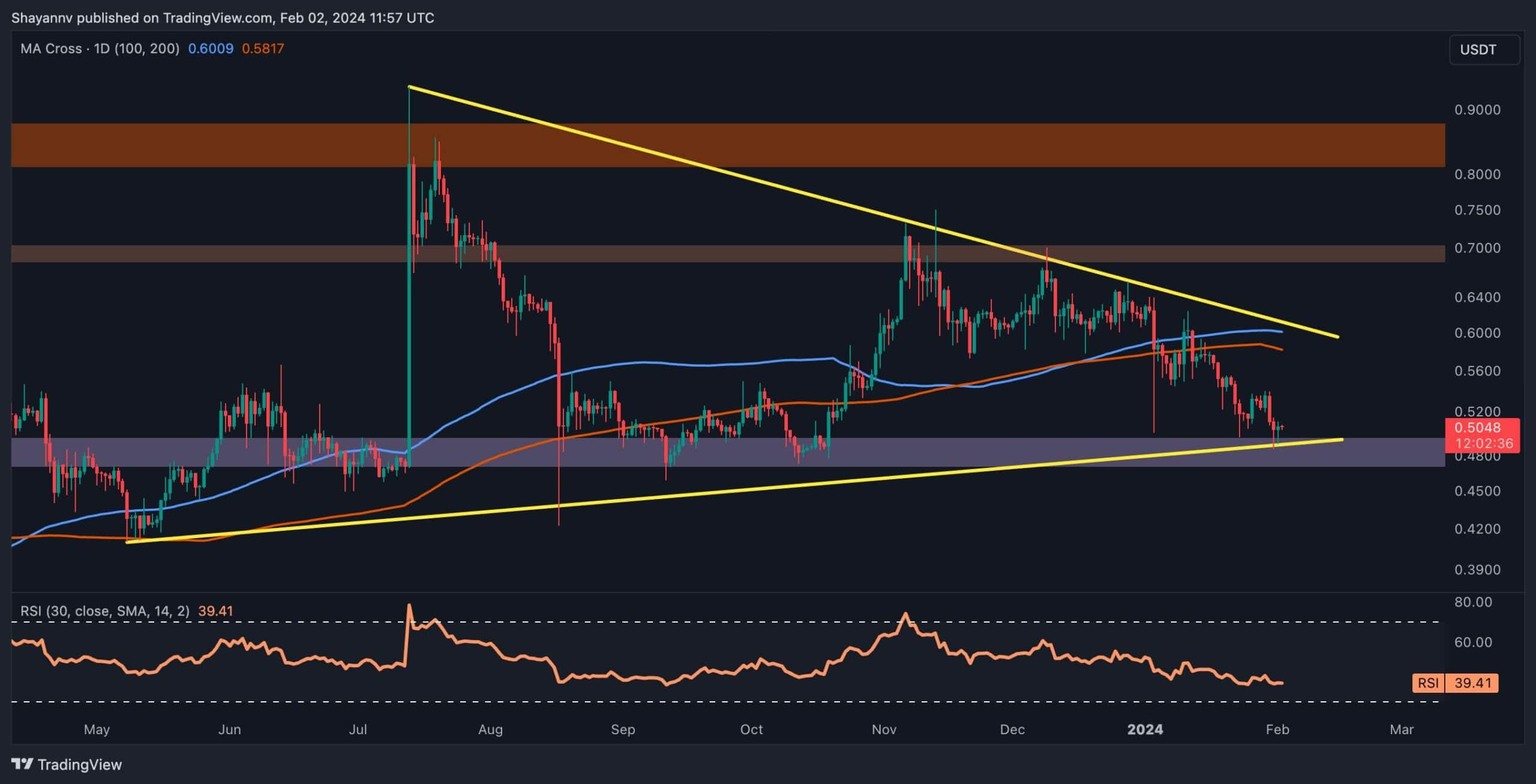This screenshot has height=784, width=1536.
Task: Click the RSI 39.41 legend value
Action: tap(215, 611)
